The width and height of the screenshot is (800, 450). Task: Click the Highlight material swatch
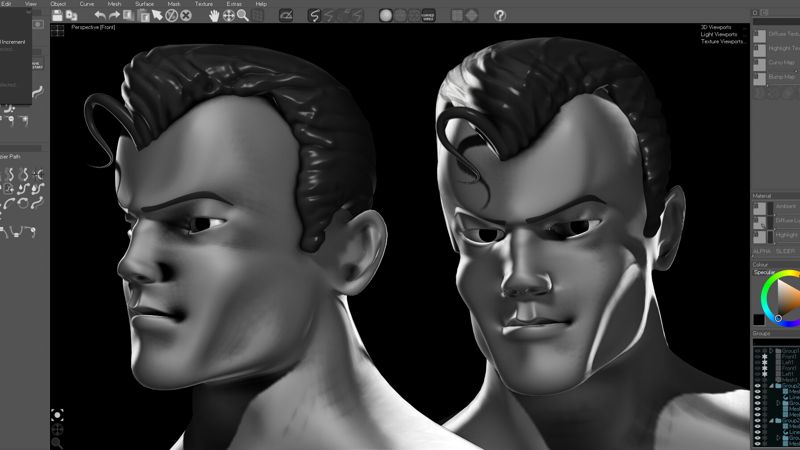[x=760, y=237]
